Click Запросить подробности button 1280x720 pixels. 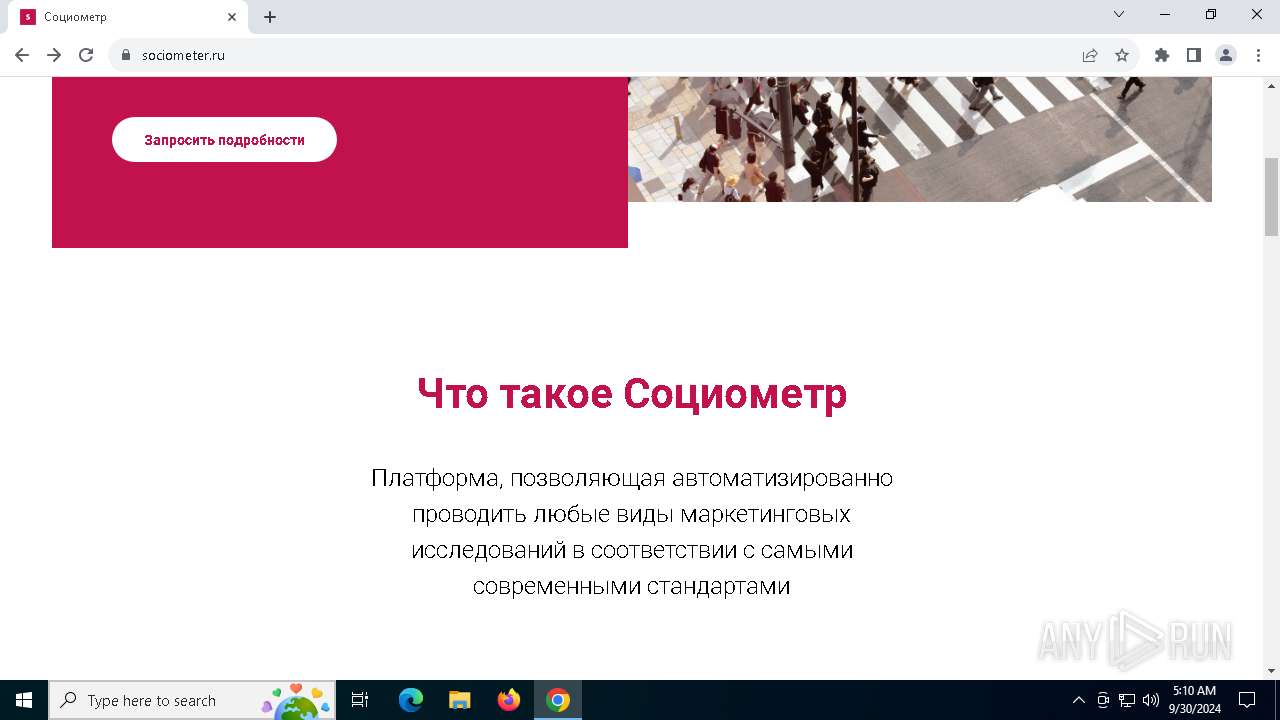(x=224, y=140)
